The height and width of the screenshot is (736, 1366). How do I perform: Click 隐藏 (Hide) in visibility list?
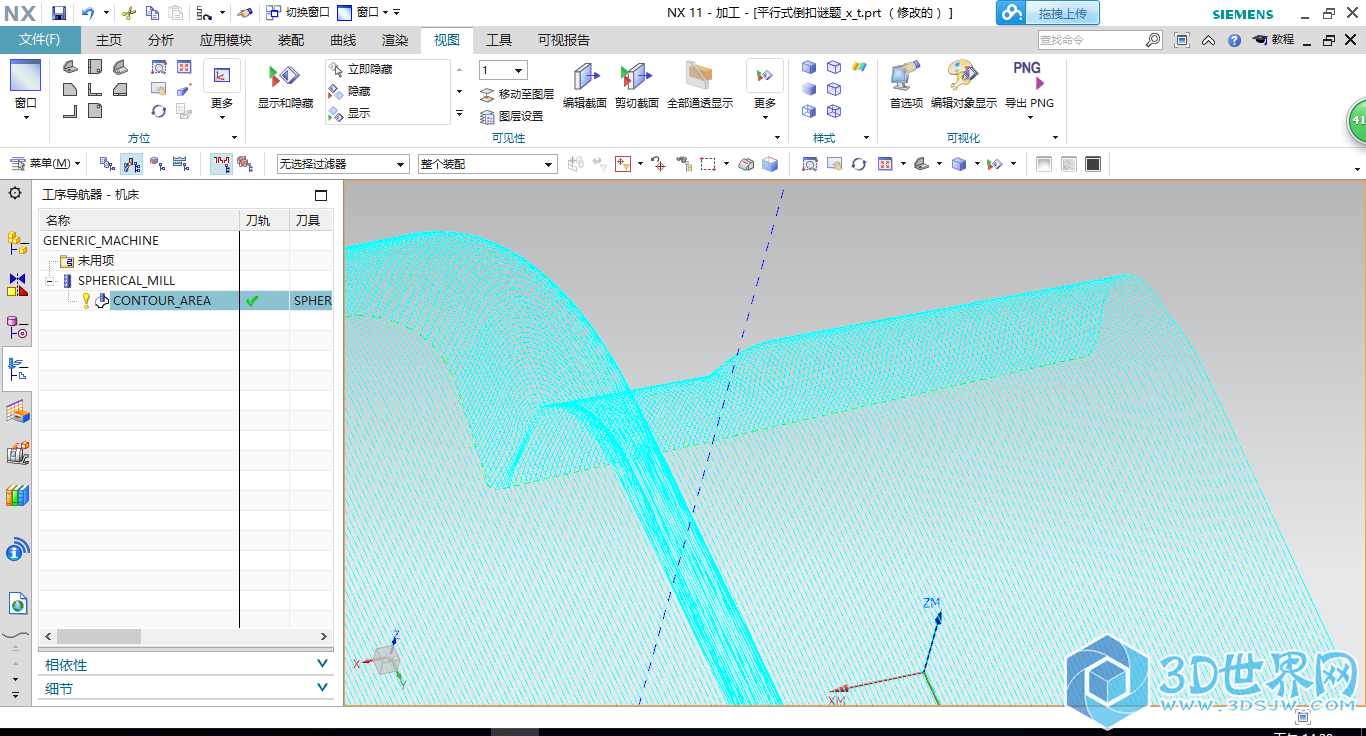[x=350, y=91]
